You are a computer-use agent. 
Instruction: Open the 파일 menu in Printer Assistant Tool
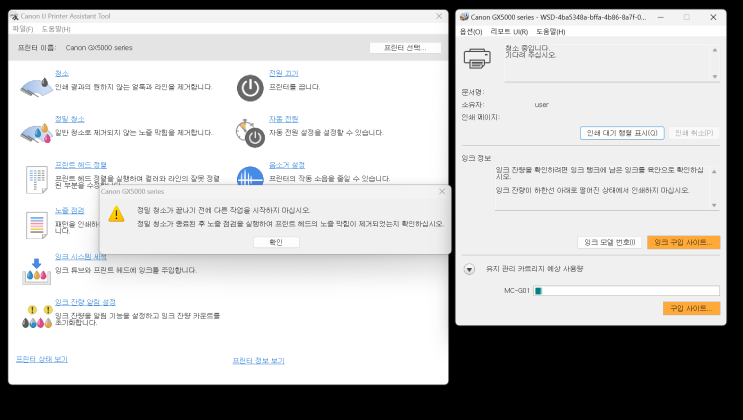point(23,29)
